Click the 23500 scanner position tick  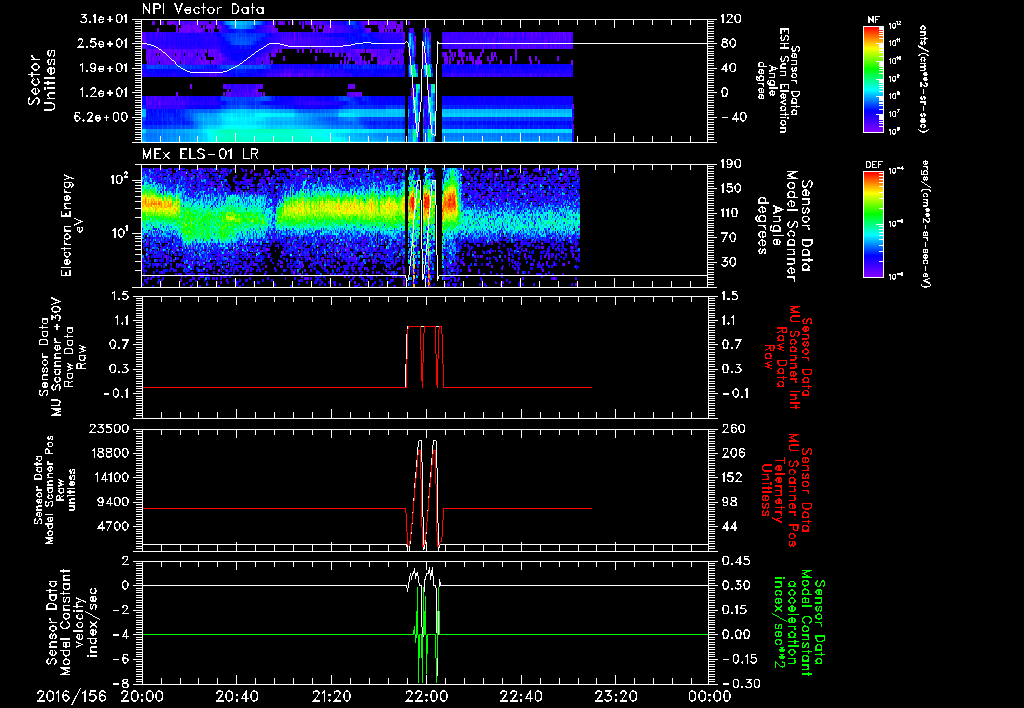pos(110,428)
